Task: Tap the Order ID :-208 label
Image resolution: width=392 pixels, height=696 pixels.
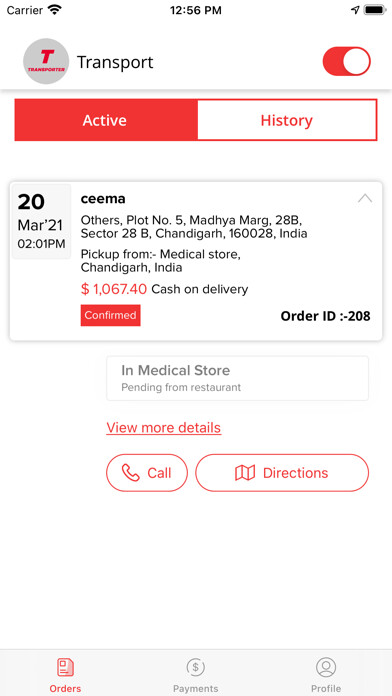Action: tap(325, 316)
